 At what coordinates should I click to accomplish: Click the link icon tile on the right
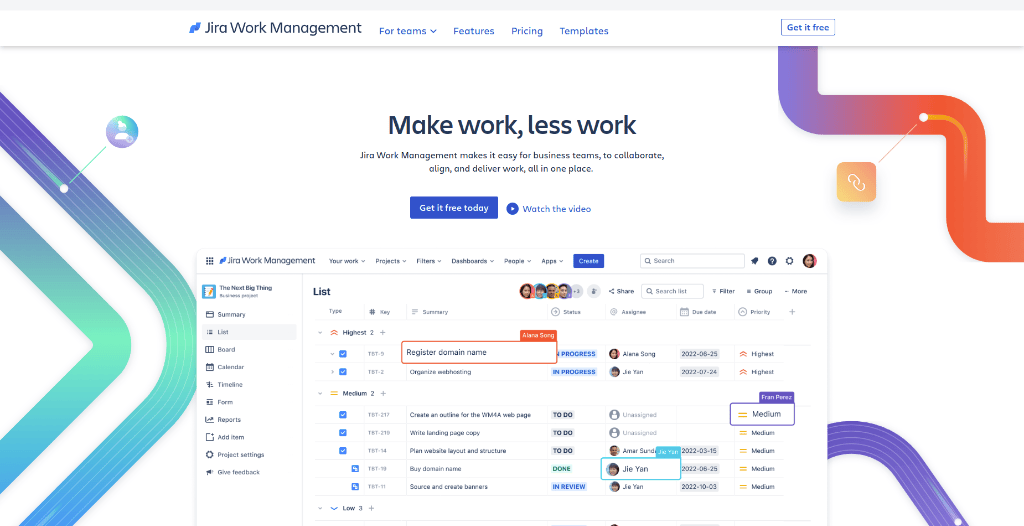[856, 182]
